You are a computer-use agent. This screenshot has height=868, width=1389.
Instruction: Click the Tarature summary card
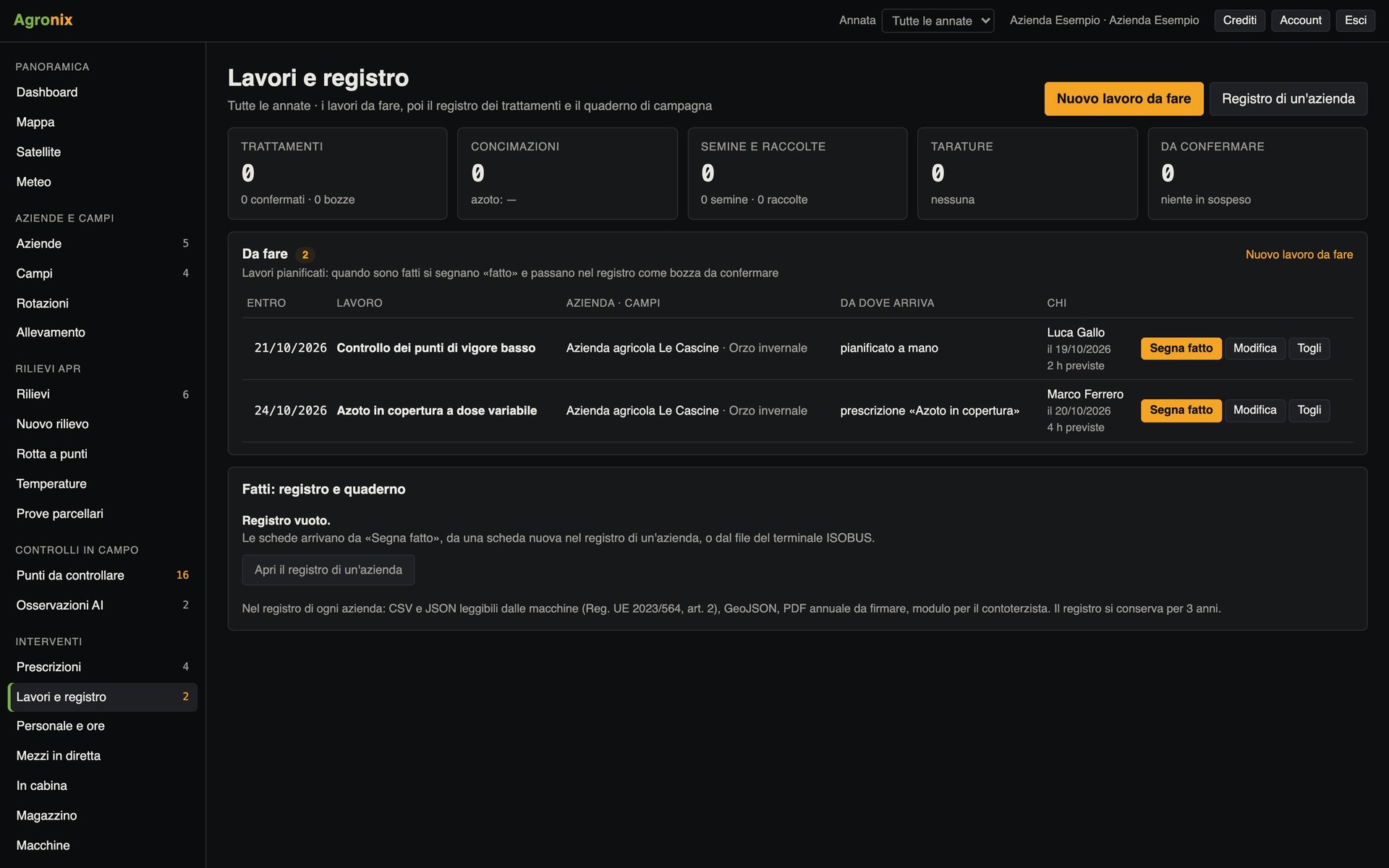[x=1027, y=174]
